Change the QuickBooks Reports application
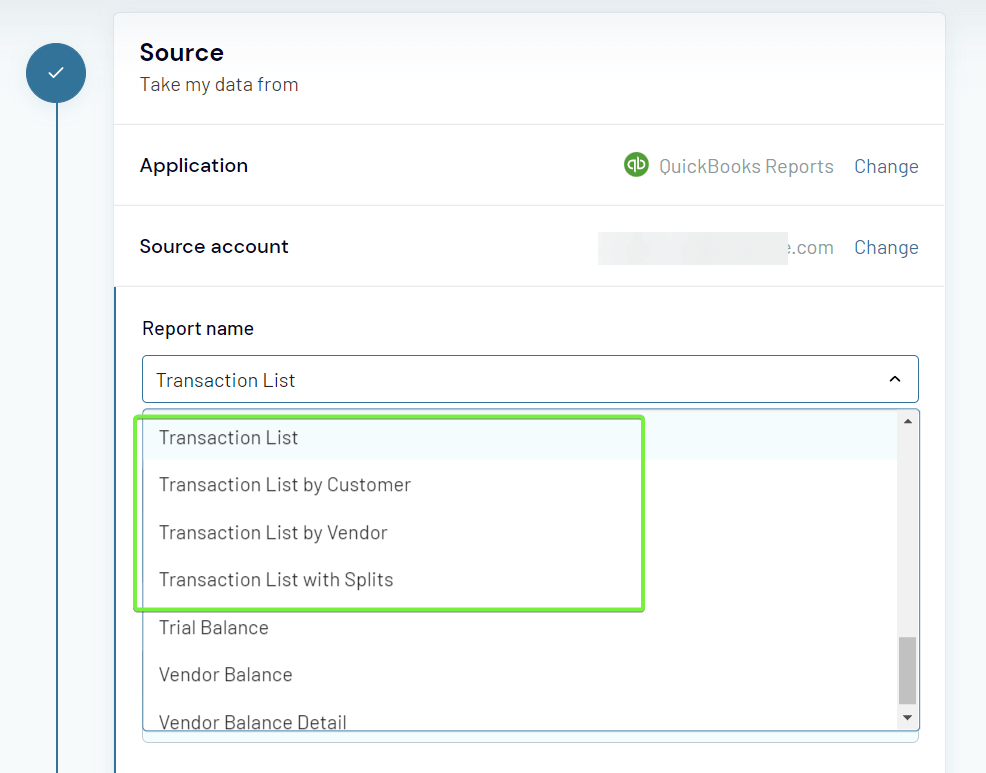Screen dimensions: 986x773 tap(885, 166)
